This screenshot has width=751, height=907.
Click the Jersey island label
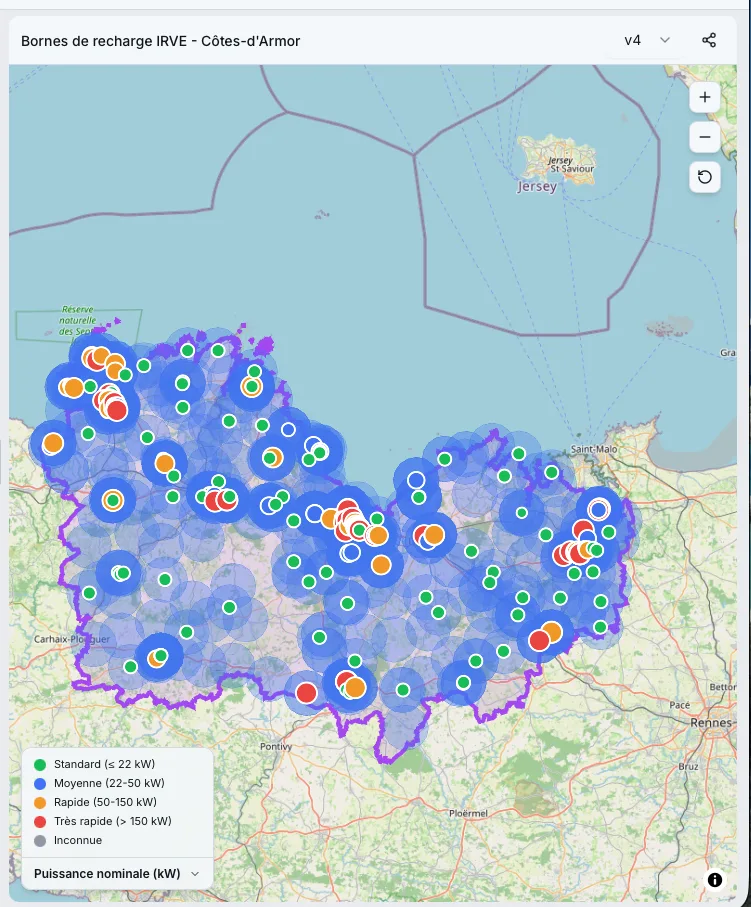point(536,186)
